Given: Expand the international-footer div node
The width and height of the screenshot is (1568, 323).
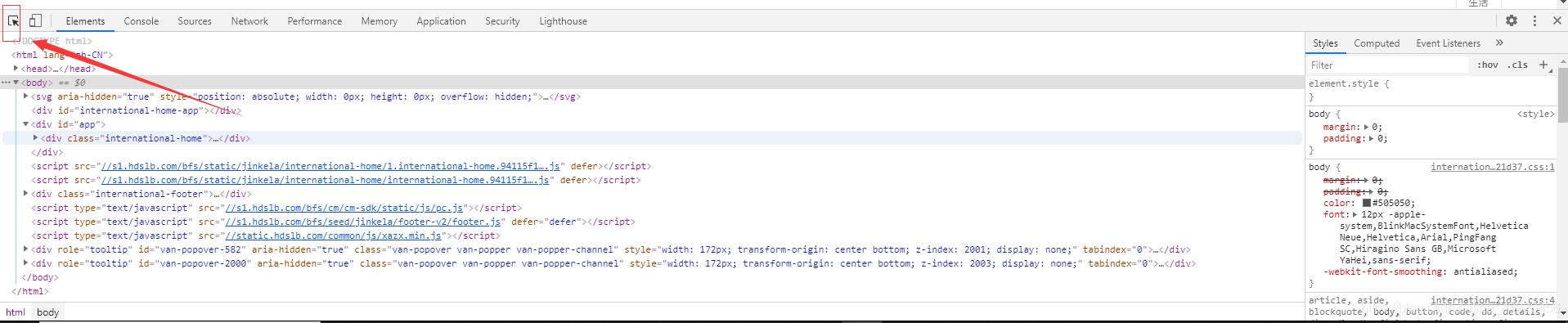Looking at the screenshot, I should point(26,194).
